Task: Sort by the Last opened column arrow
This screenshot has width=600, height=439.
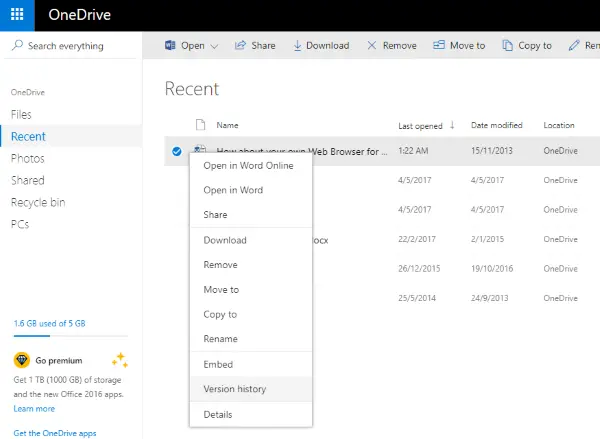Action: coord(452,125)
